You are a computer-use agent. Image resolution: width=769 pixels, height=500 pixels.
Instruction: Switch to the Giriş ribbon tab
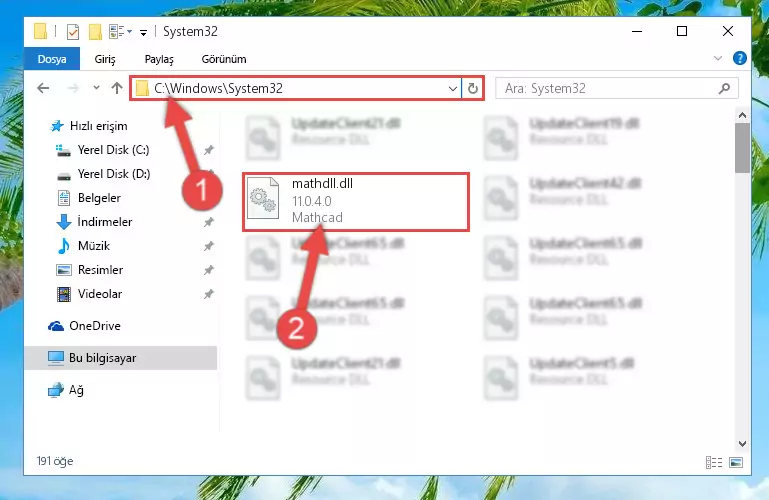coord(105,59)
